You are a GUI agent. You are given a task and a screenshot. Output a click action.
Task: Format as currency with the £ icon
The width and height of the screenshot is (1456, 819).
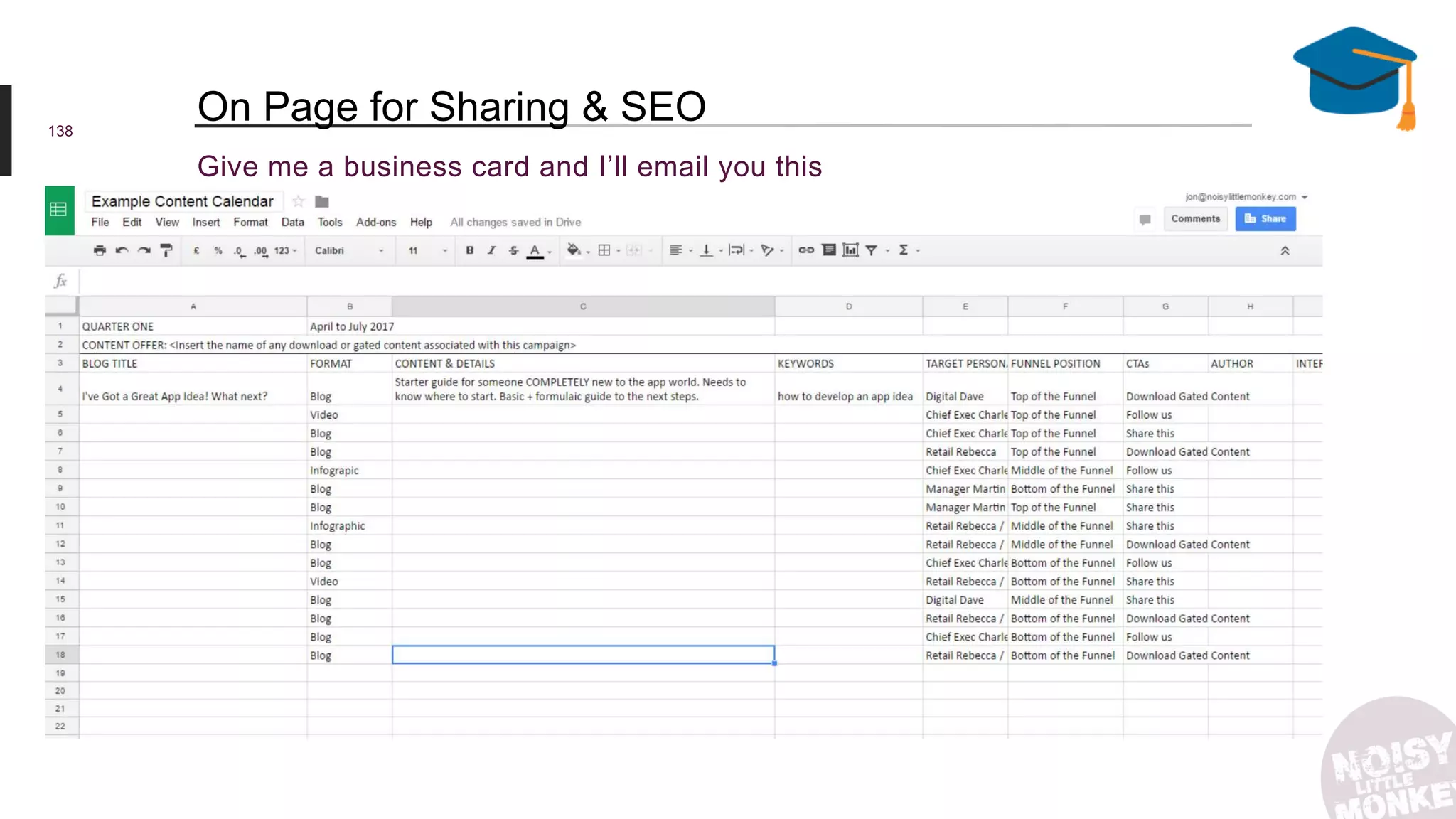tap(196, 250)
